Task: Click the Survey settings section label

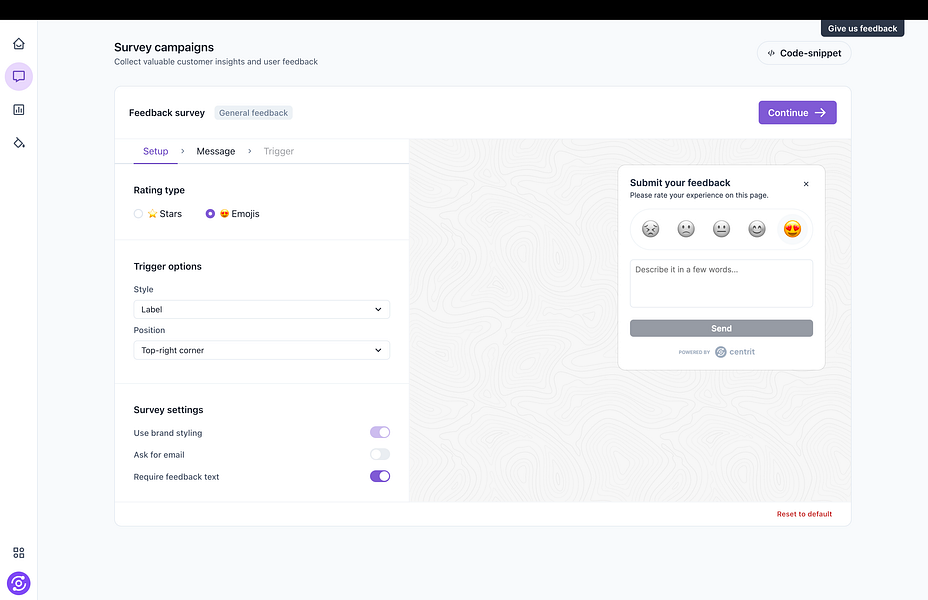Action: click(168, 409)
